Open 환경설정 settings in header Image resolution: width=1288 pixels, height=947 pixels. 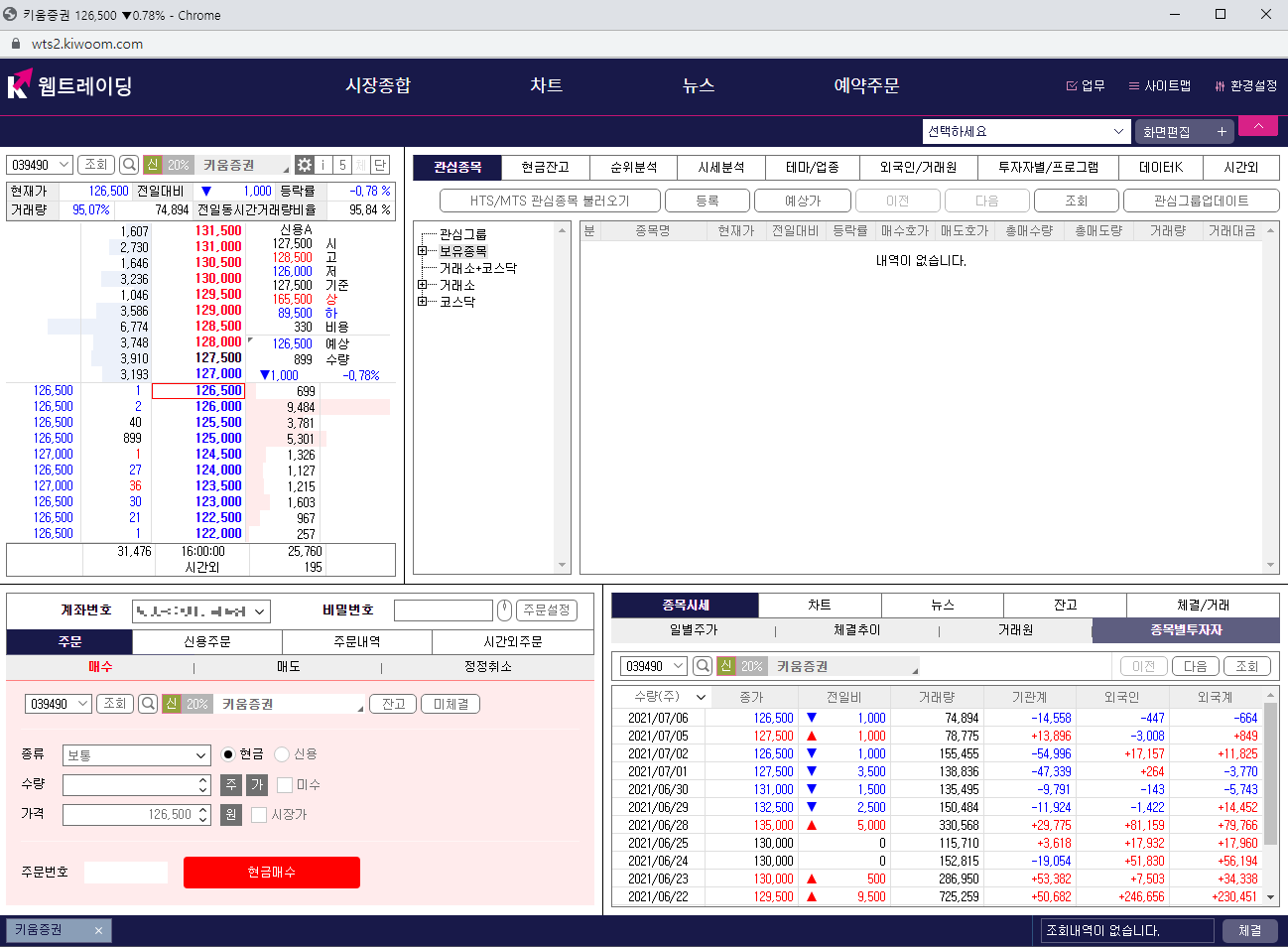coord(1245,86)
